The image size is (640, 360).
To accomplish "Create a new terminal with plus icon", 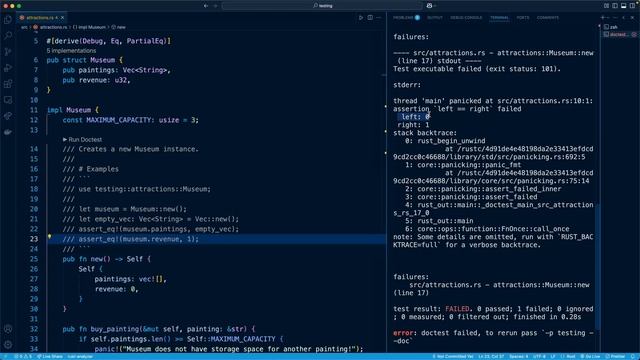I will tap(602, 18).
